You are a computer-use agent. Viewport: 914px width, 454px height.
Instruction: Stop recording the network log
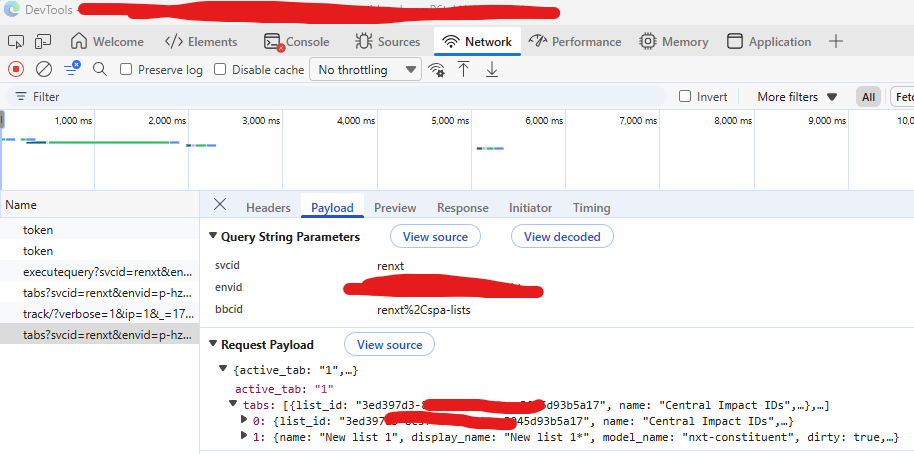[x=16, y=70]
